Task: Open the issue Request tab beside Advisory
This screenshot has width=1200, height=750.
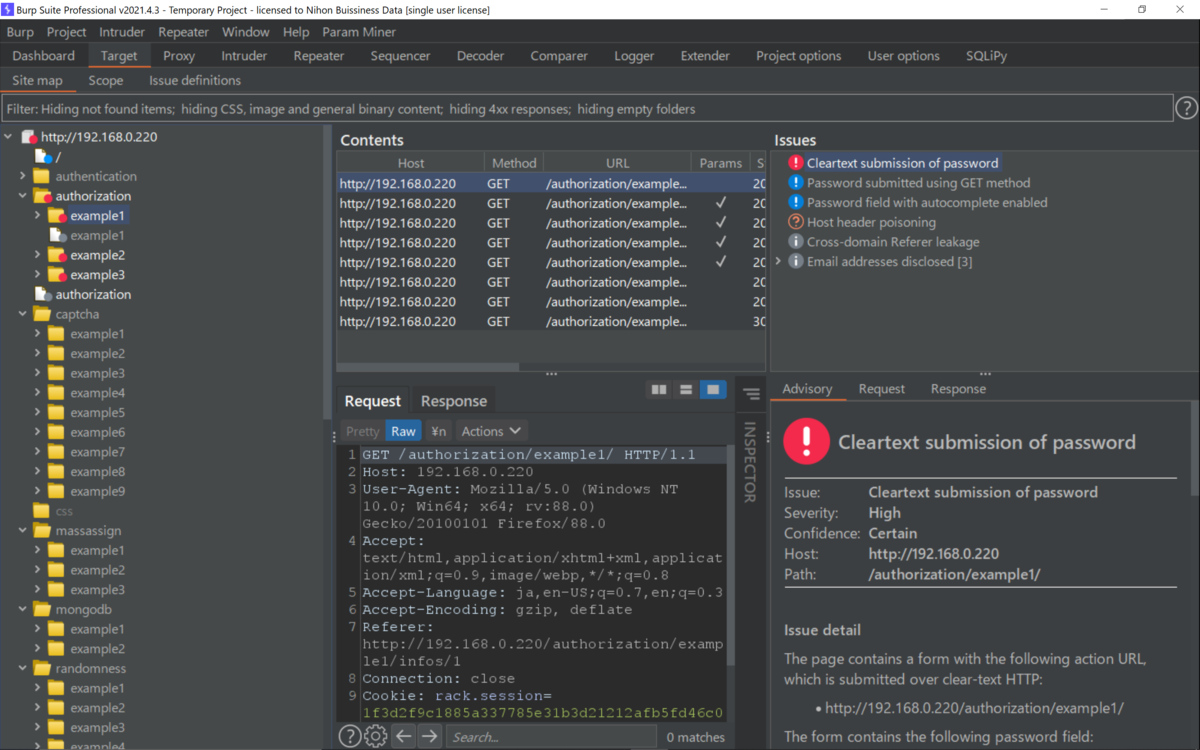Action: [x=882, y=389]
